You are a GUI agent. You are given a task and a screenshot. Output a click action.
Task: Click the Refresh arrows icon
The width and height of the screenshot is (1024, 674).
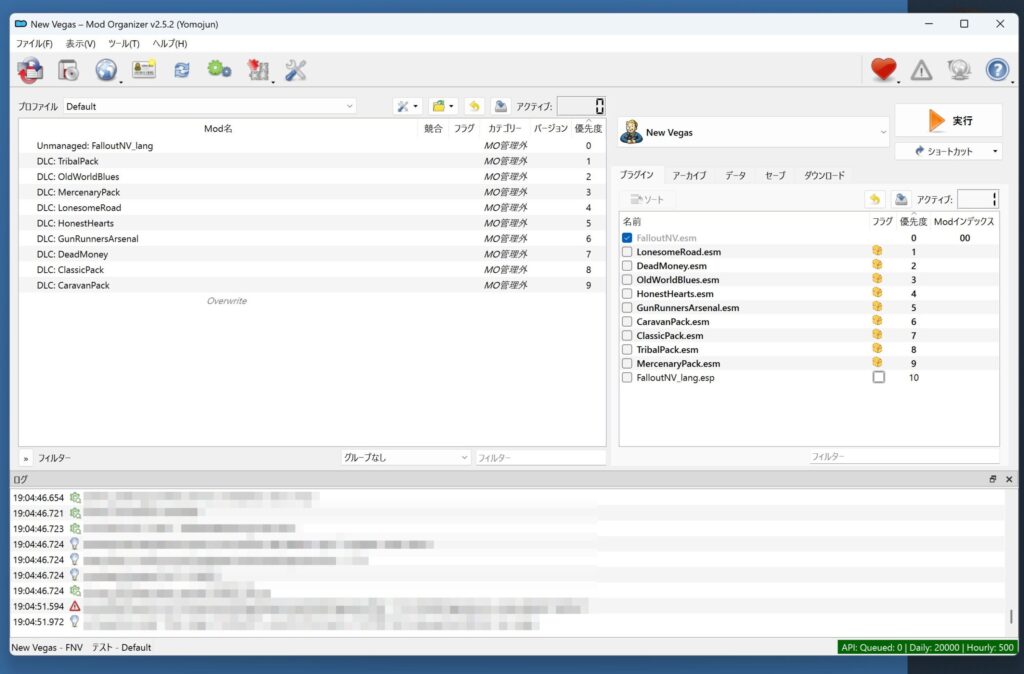[181, 69]
